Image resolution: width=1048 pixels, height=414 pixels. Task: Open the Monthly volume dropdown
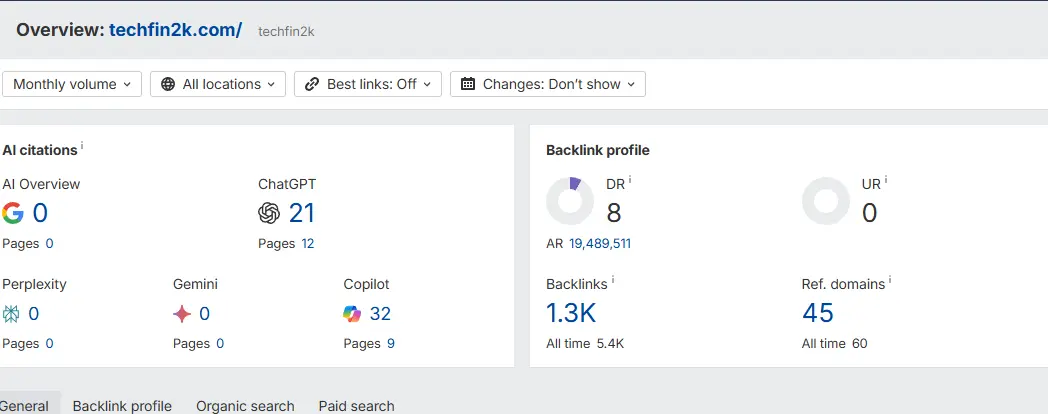tap(72, 84)
